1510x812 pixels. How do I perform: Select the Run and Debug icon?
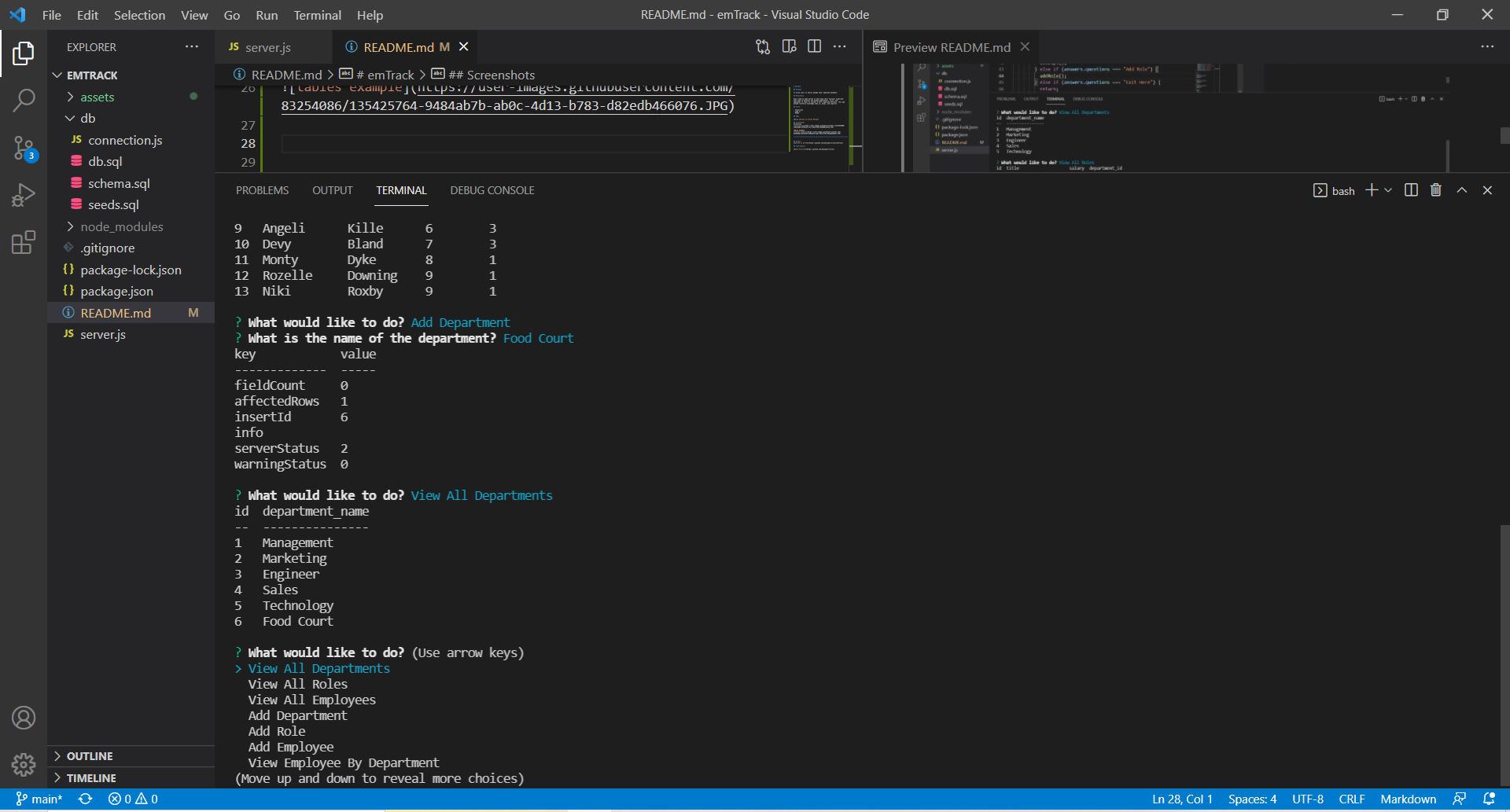(x=23, y=195)
